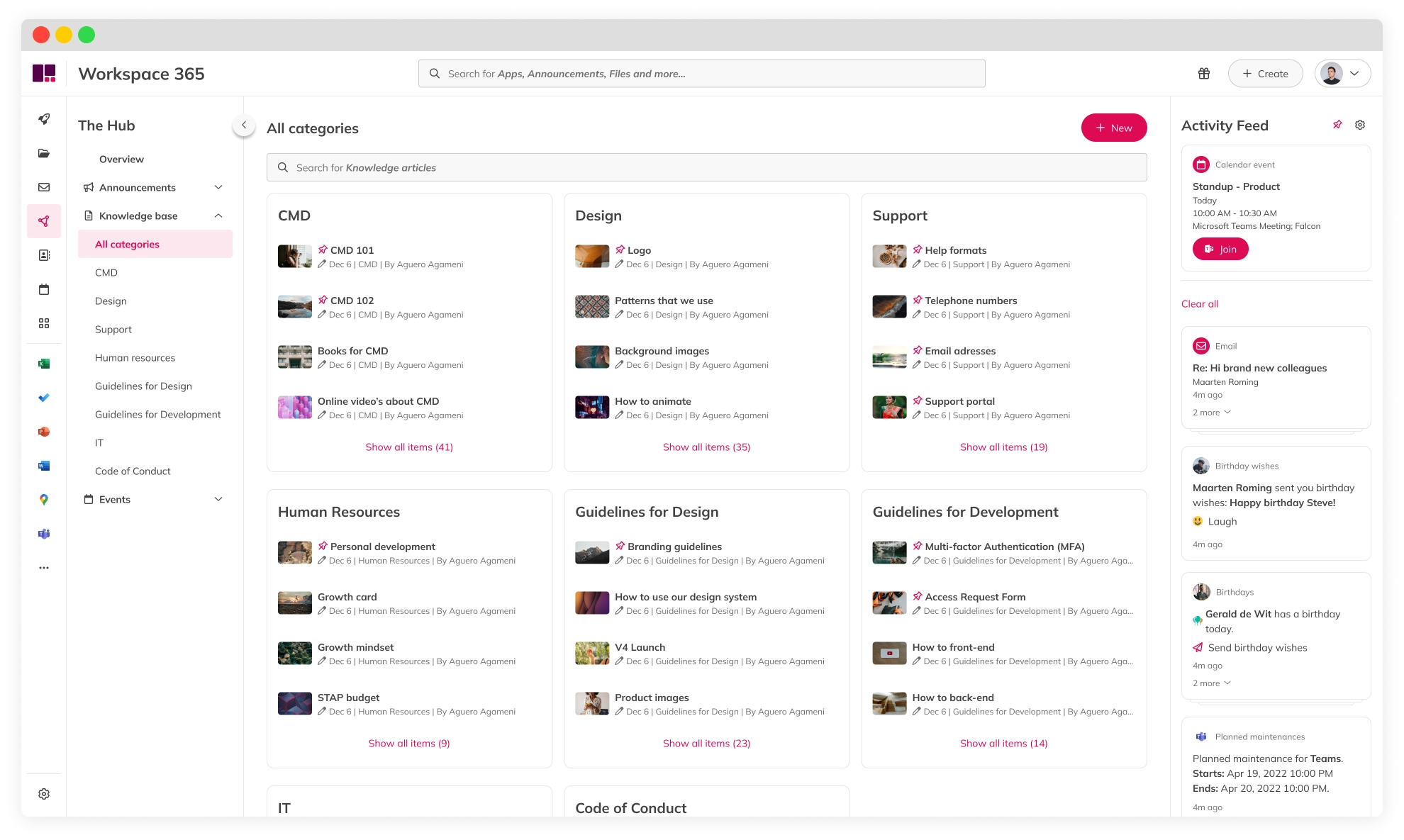Screen dimensions: 1404x840
Task: Click the pin icon on Activity Feed
Action: coord(1338,124)
